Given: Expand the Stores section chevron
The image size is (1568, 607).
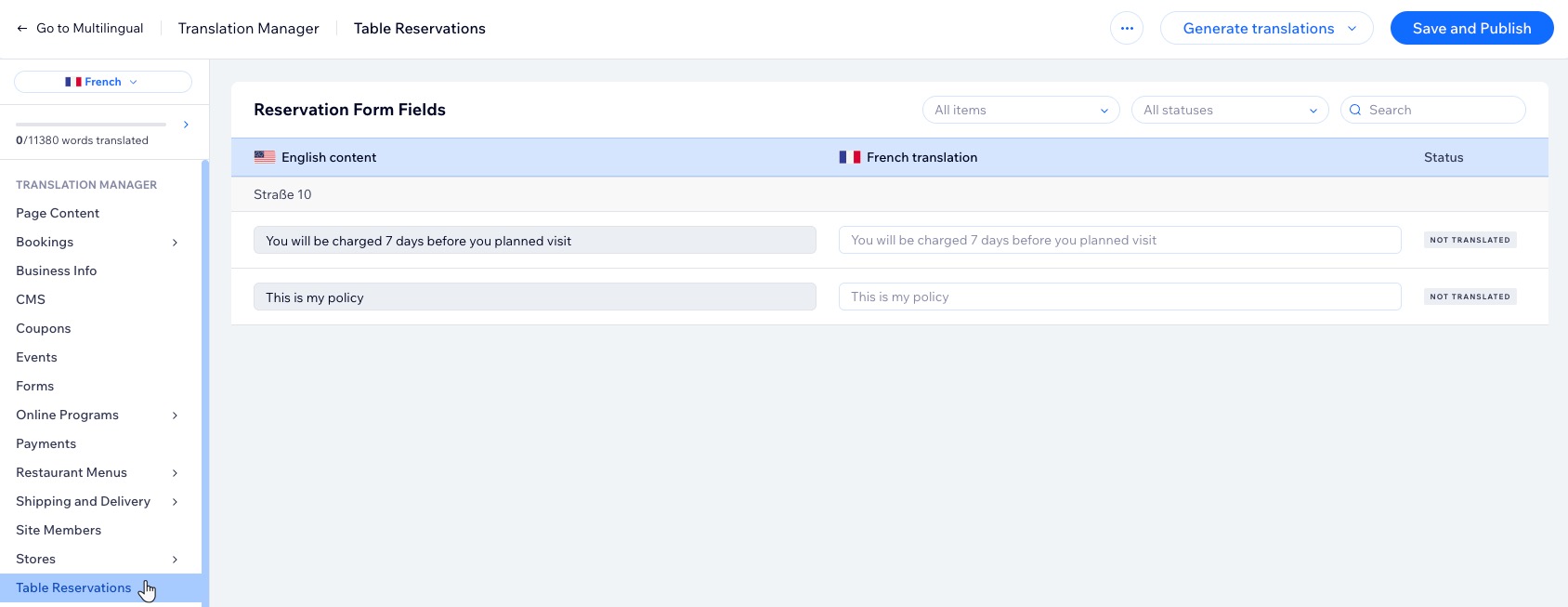Looking at the screenshot, I should (x=175, y=560).
